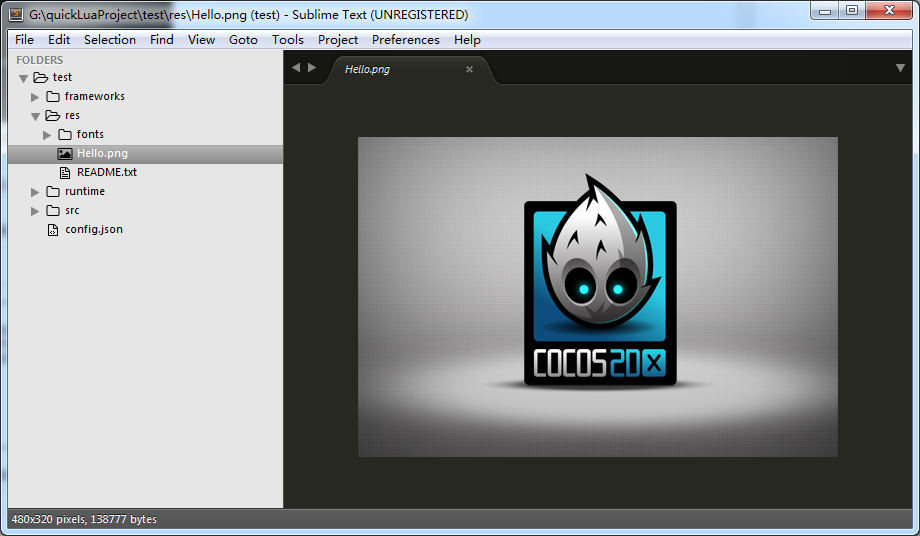Collapse the res folder arrow

tap(35, 116)
